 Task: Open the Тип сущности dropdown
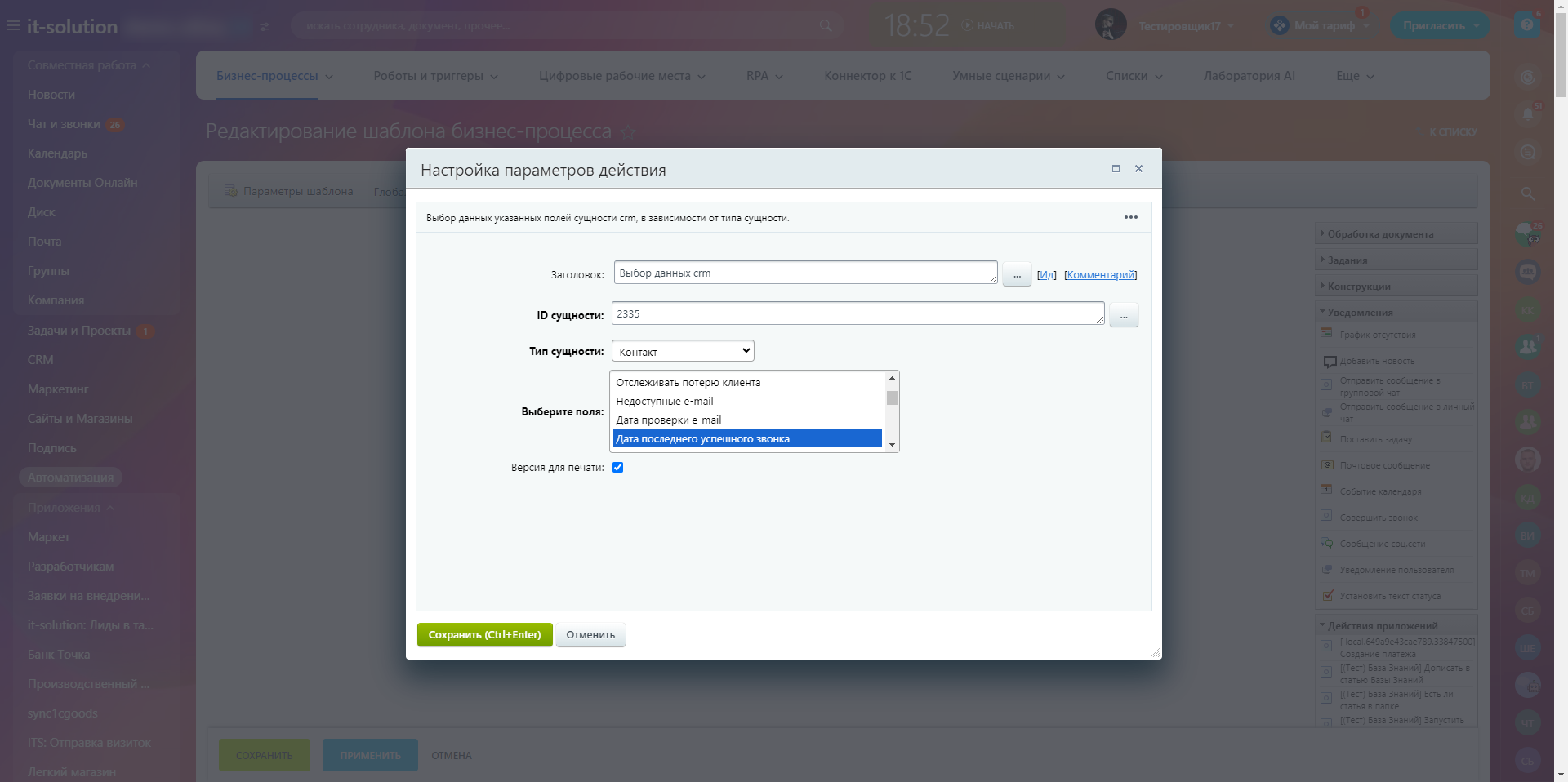[x=683, y=351]
